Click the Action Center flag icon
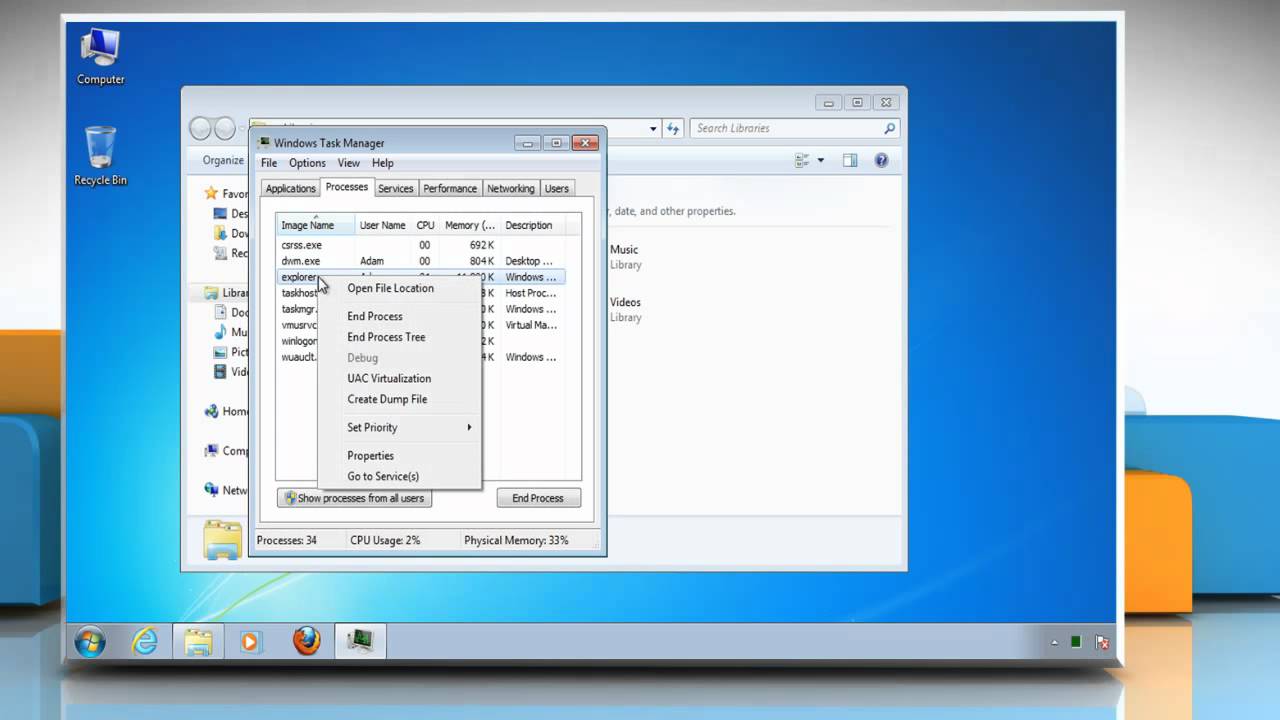The image size is (1280, 720). point(1101,643)
